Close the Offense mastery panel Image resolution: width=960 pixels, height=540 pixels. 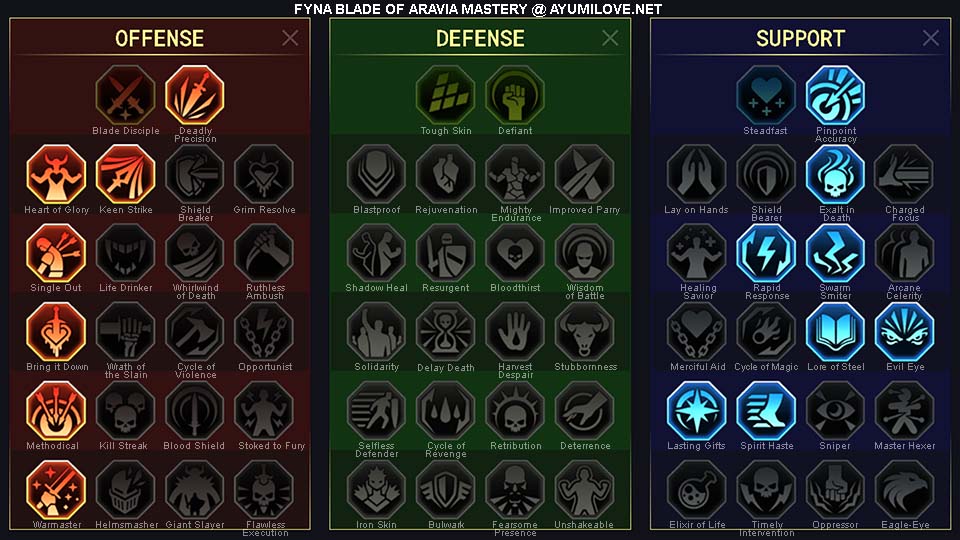point(290,38)
